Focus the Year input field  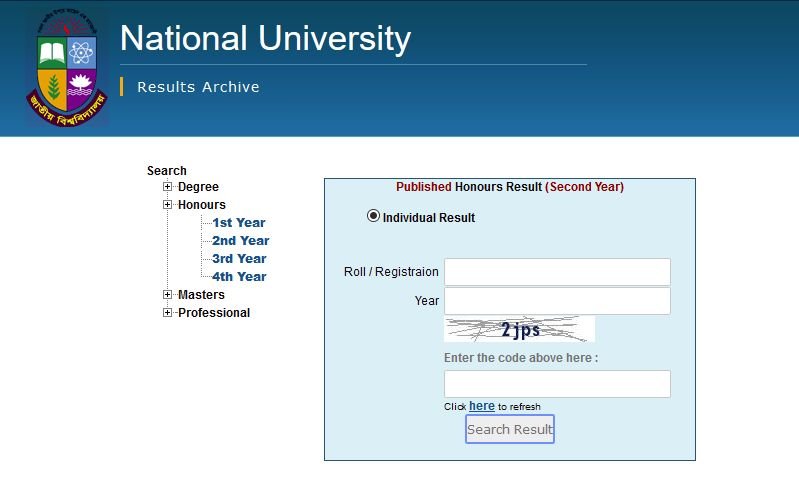(x=557, y=301)
